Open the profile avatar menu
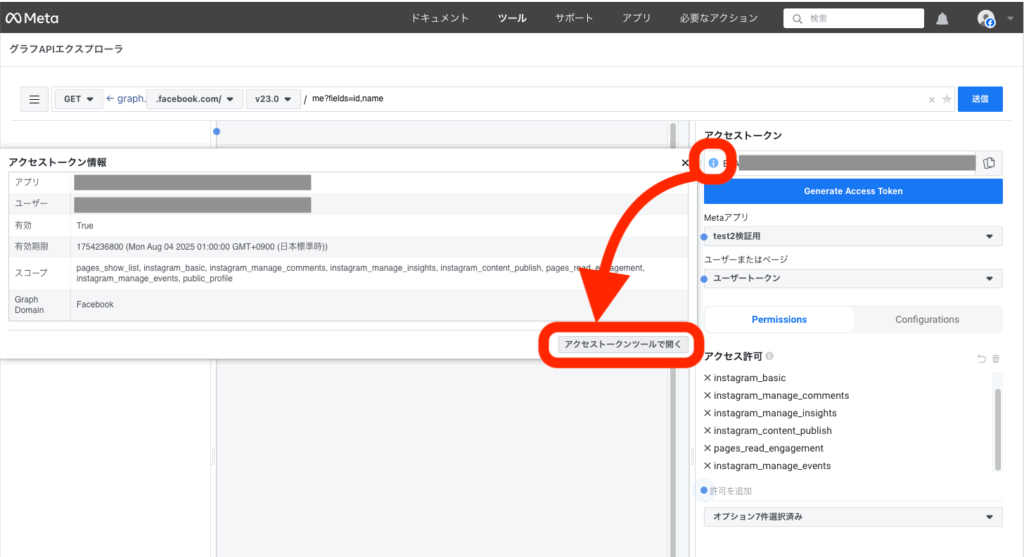 pos(985,18)
